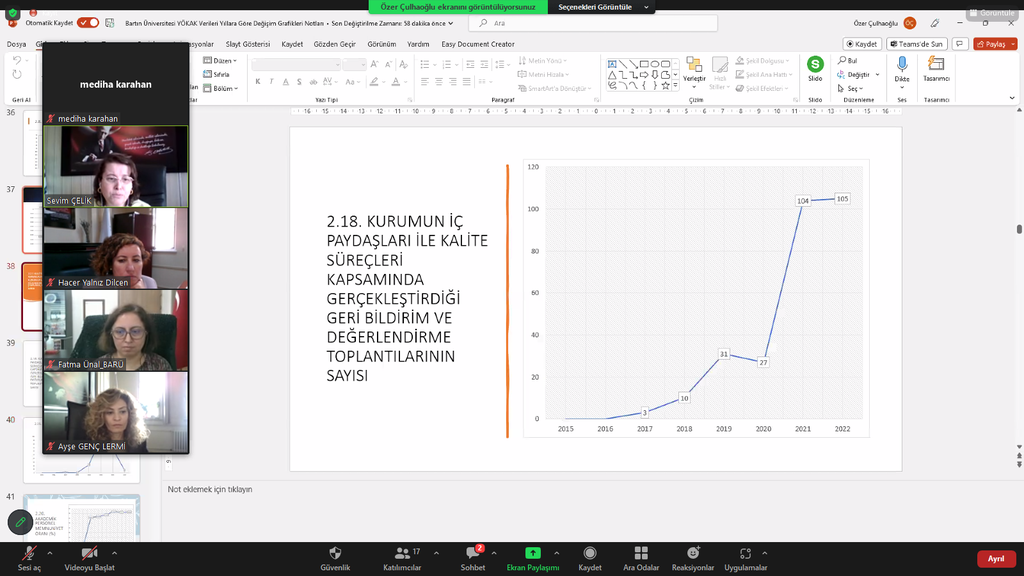
Task: Open the Reaksiyonlar emoji icon
Action: (692, 553)
